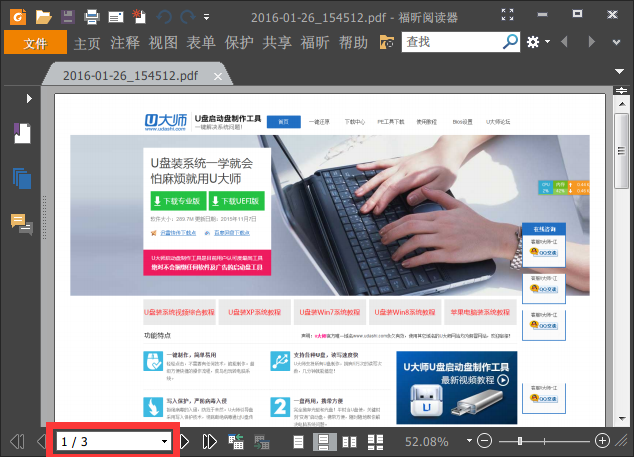Viewport: 634px width, 457px height.
Task: Zoom in with the plus button
Action: pyautogui.click(x=602, y=441)
